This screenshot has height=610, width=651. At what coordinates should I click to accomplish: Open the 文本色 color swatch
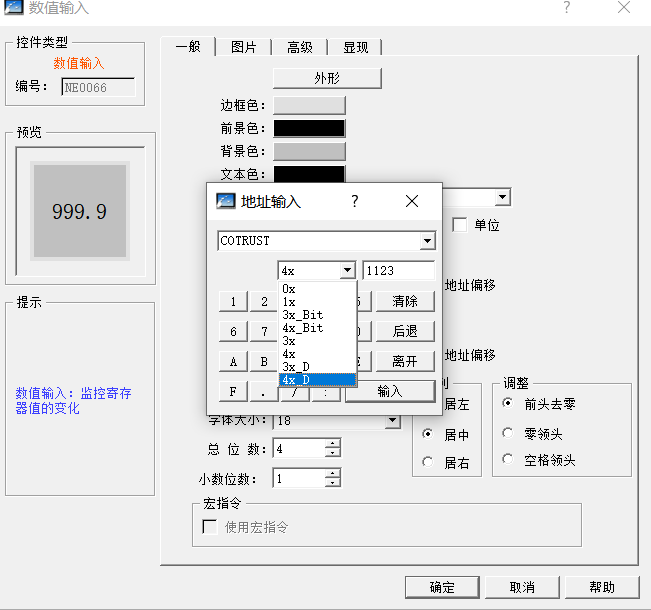point(309,174)
